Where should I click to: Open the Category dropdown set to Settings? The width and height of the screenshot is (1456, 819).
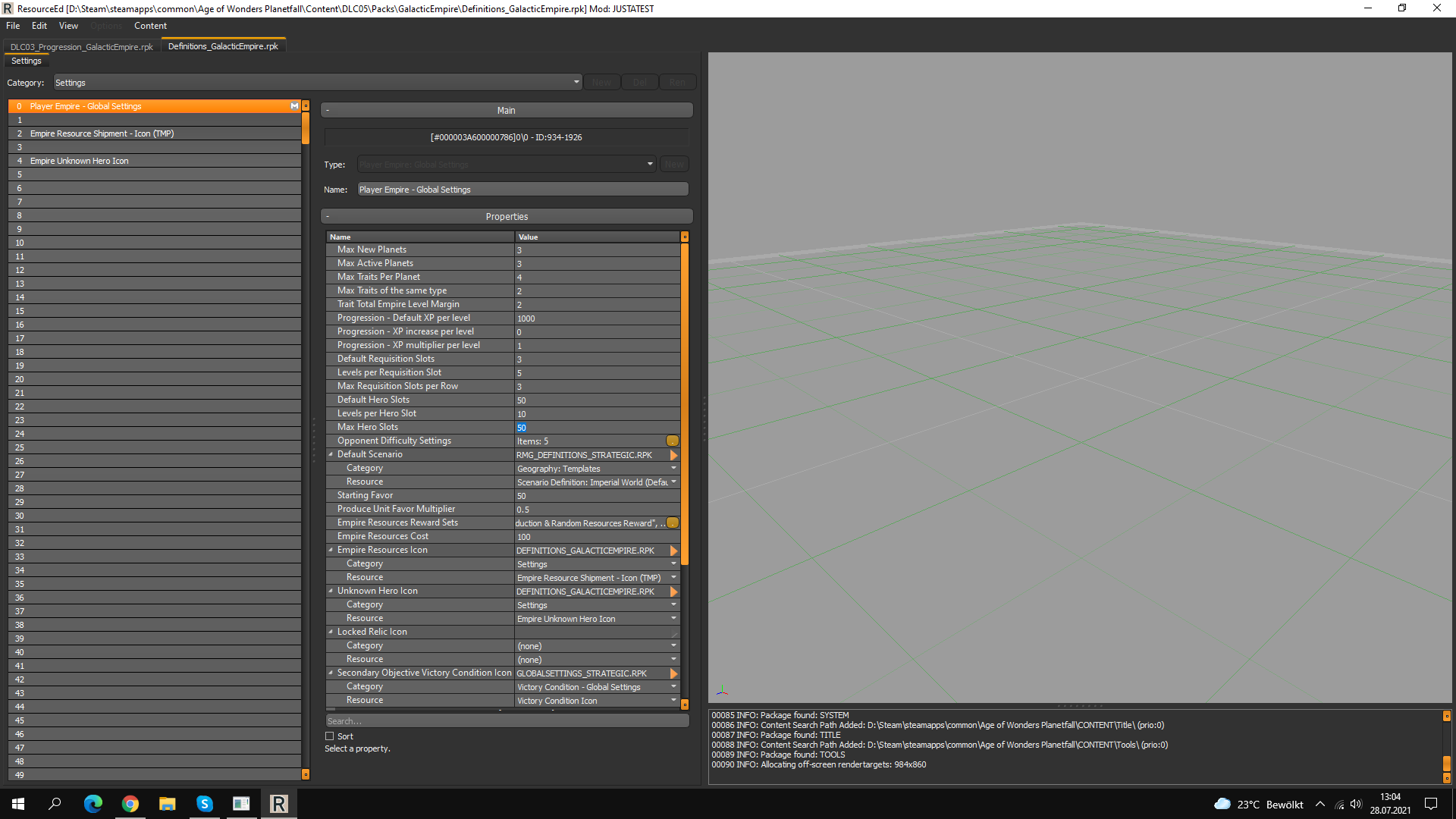(x=317, y=82)
